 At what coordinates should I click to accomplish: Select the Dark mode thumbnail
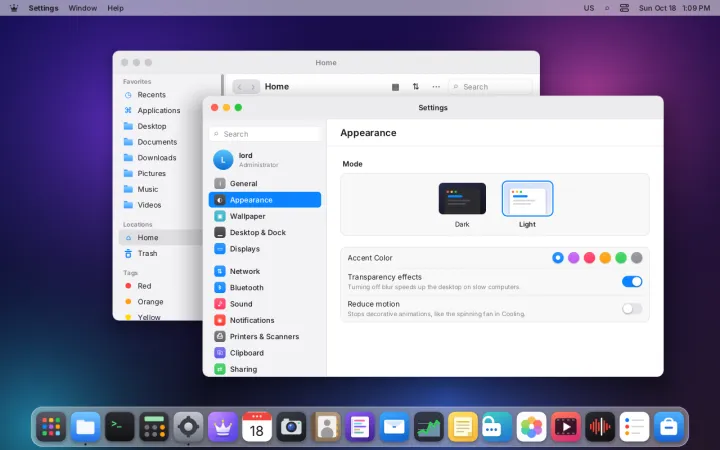point(462,198)
